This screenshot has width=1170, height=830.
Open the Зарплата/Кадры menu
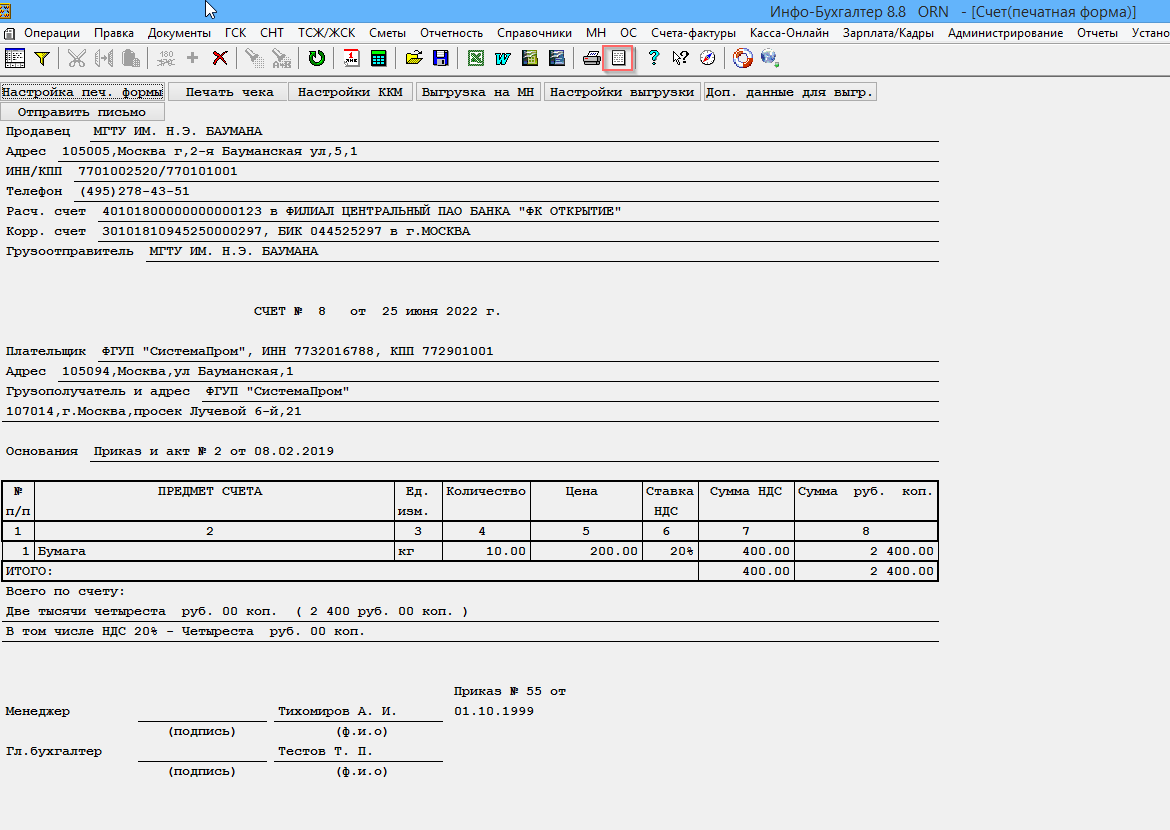[x=888, y=33]
